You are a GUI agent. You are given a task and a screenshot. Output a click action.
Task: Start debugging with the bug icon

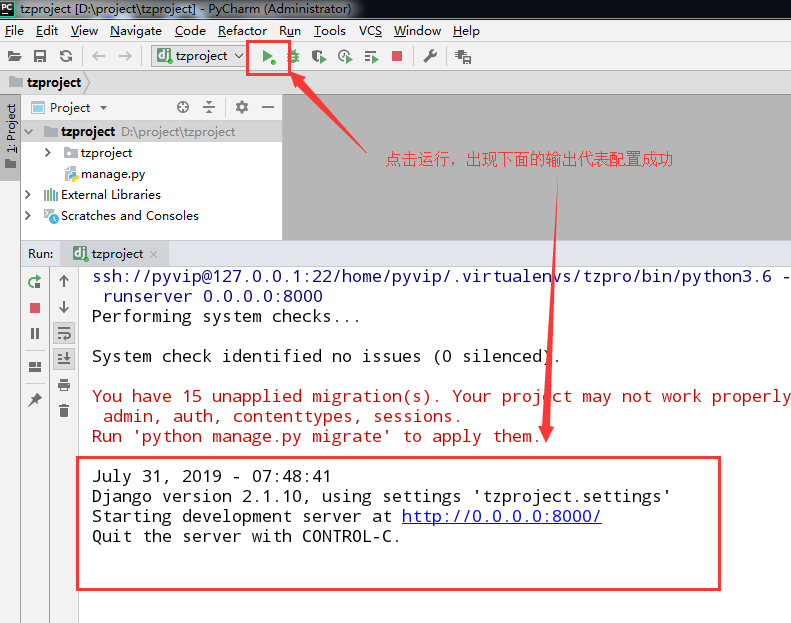(x=294, y=56)
